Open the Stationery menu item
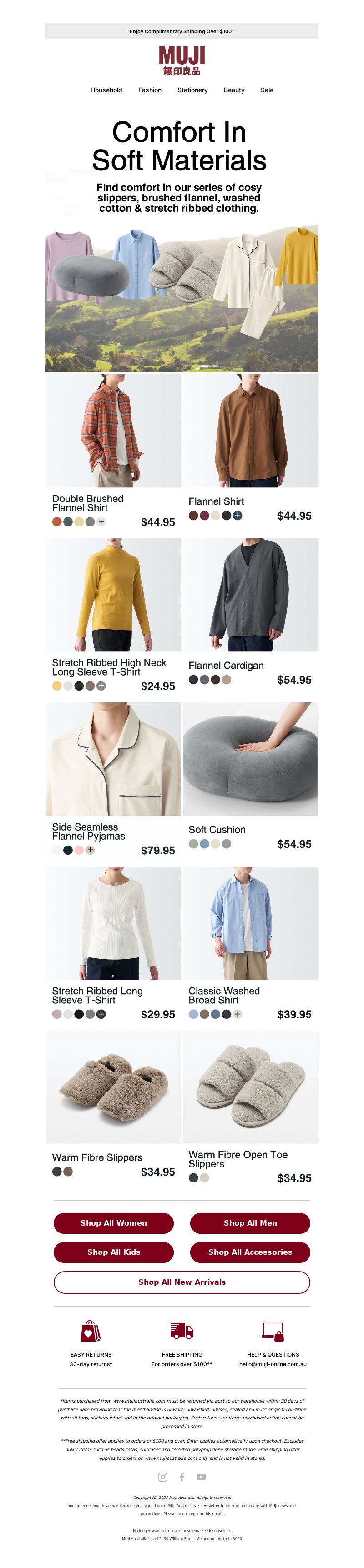Image resolution: width=364 pixels, height=1568 pixels. [192, 90]
